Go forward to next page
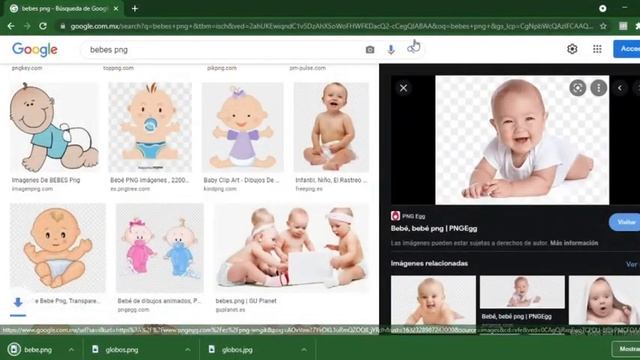 coord(27,26)
